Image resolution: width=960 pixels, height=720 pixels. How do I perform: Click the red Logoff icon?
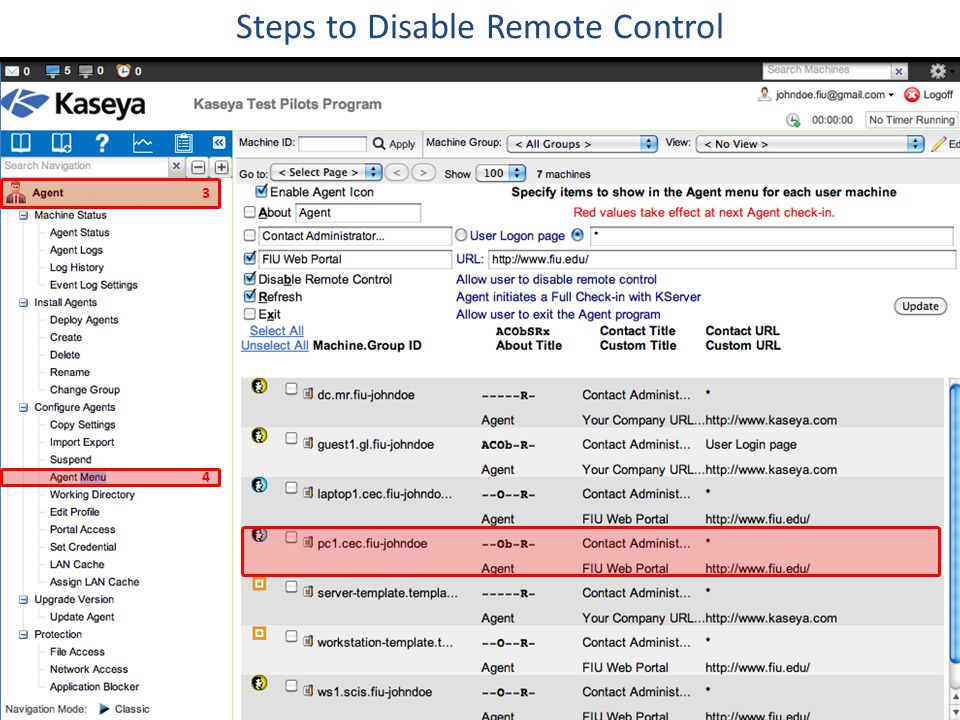tap(912, 95)
